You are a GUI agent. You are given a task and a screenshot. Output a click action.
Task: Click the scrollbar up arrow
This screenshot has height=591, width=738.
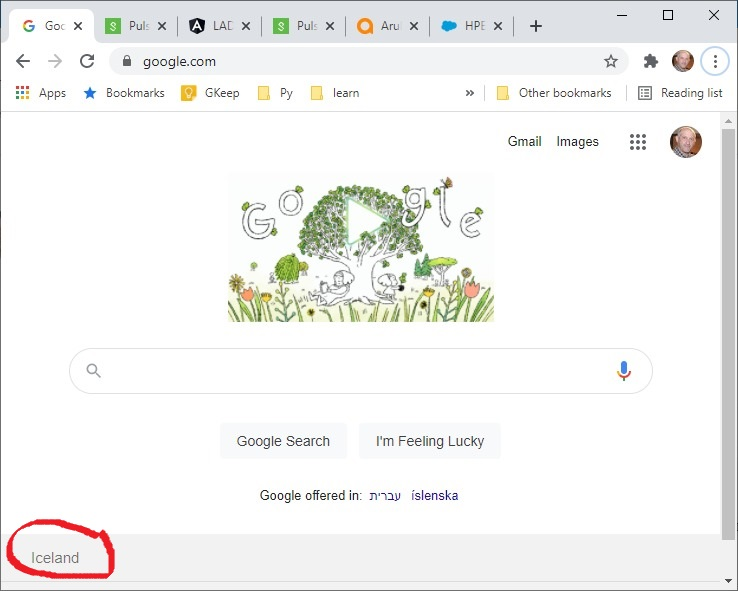tap(728, 121)
